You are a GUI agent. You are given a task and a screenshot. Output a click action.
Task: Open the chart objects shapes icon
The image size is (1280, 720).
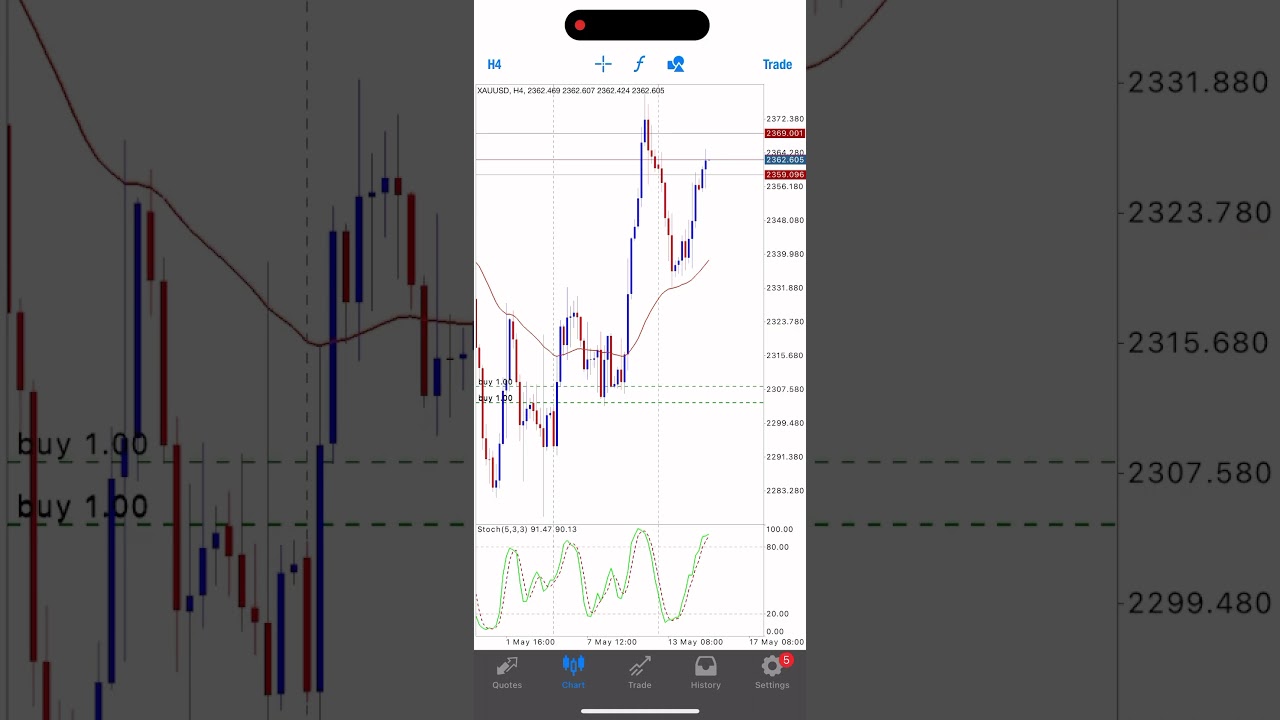coord(676,64)
